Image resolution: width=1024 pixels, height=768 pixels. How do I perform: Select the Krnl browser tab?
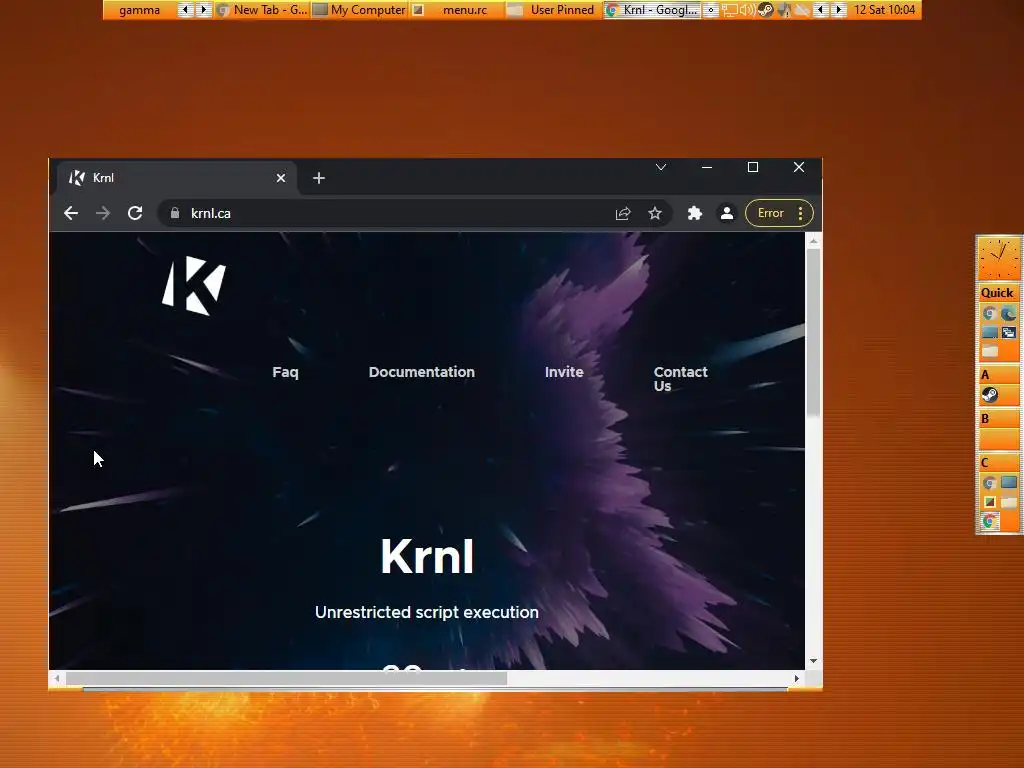pos(175,178)
